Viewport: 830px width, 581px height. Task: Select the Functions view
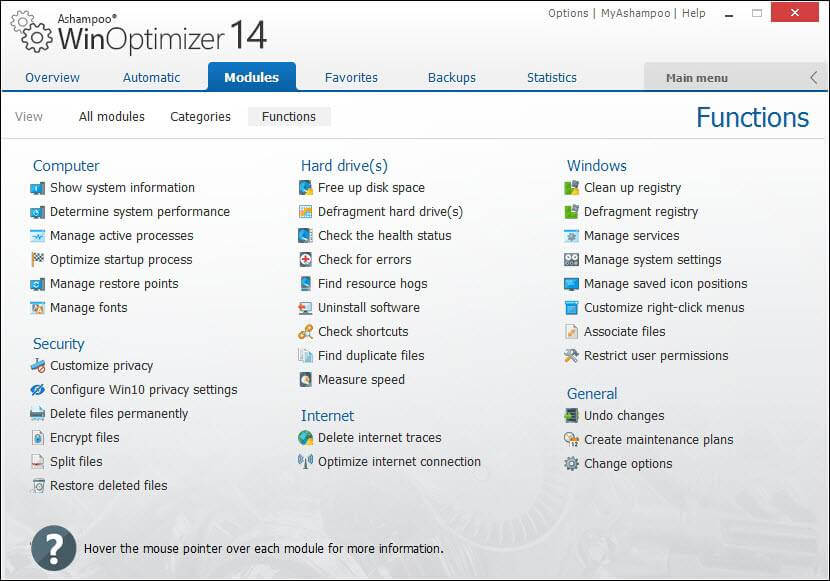coord(289,116)
